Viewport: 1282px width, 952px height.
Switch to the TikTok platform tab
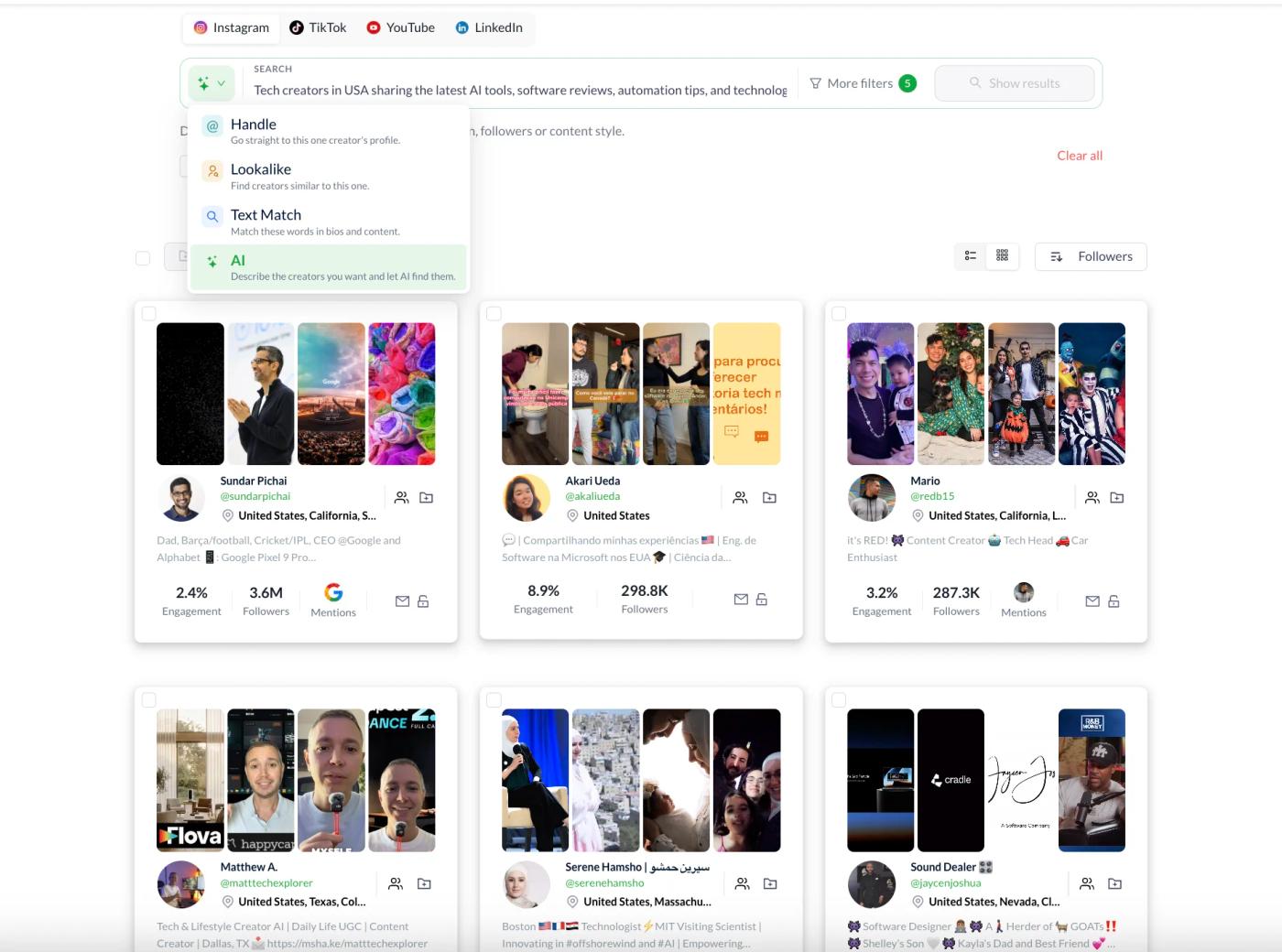[318, 27]
